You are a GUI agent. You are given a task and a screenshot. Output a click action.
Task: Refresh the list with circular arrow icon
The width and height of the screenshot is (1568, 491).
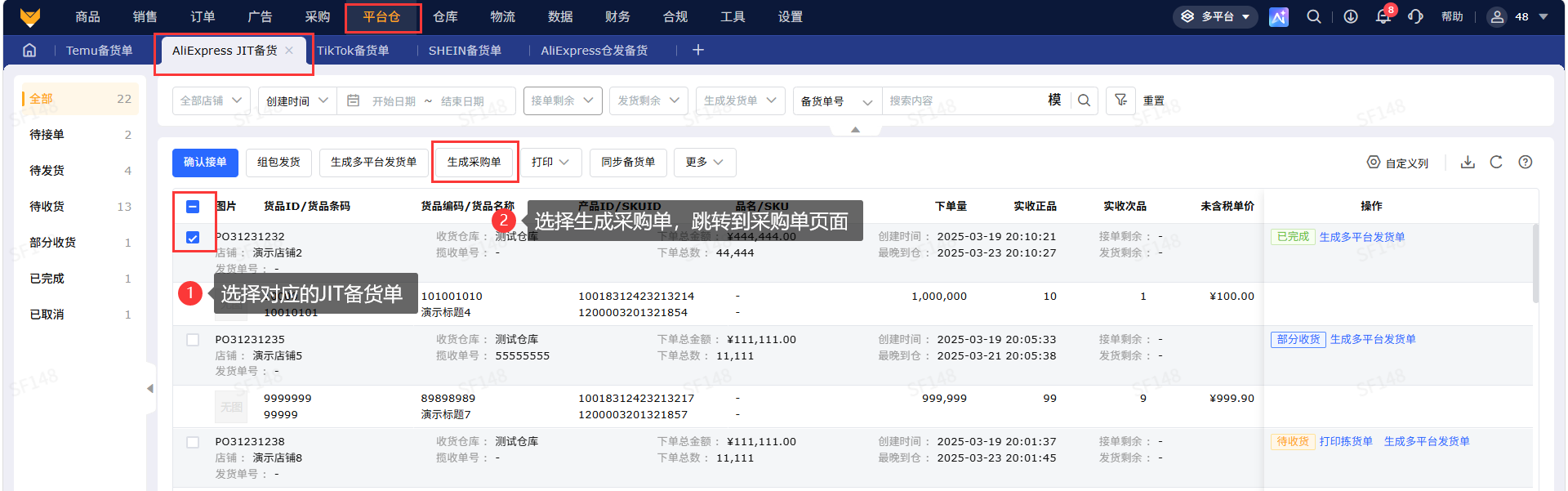(1496, 162)
